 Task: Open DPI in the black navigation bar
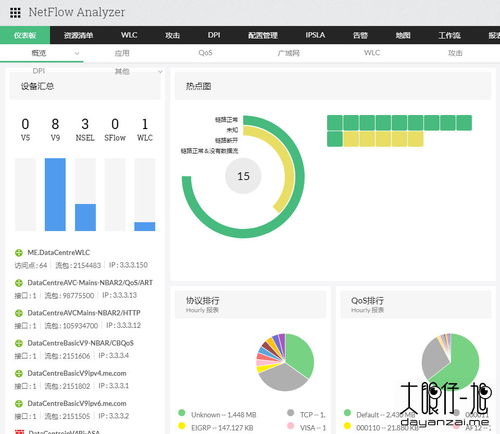tap(214, 35)
